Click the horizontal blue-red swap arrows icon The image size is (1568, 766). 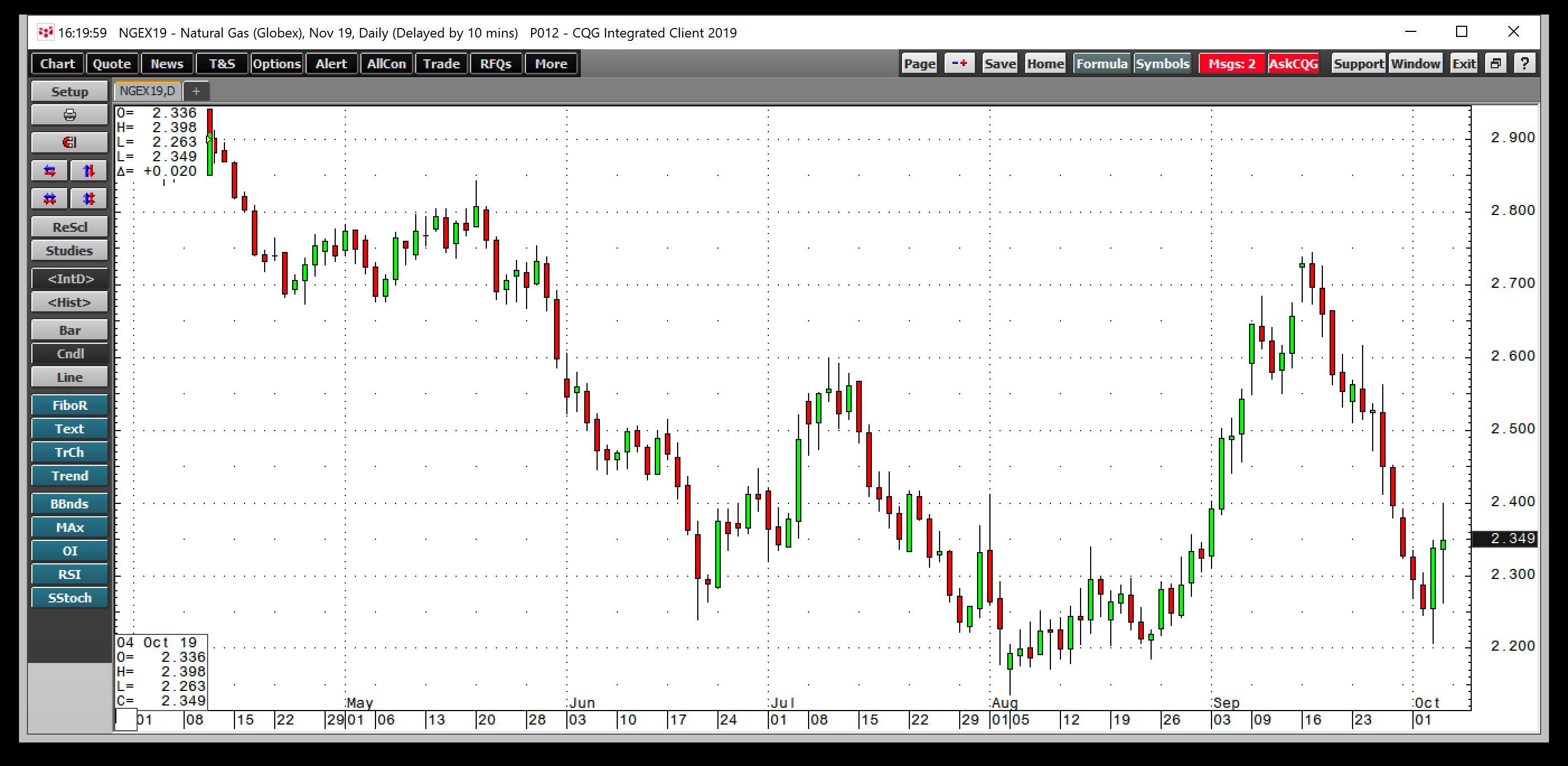click(x=50, y=170)
